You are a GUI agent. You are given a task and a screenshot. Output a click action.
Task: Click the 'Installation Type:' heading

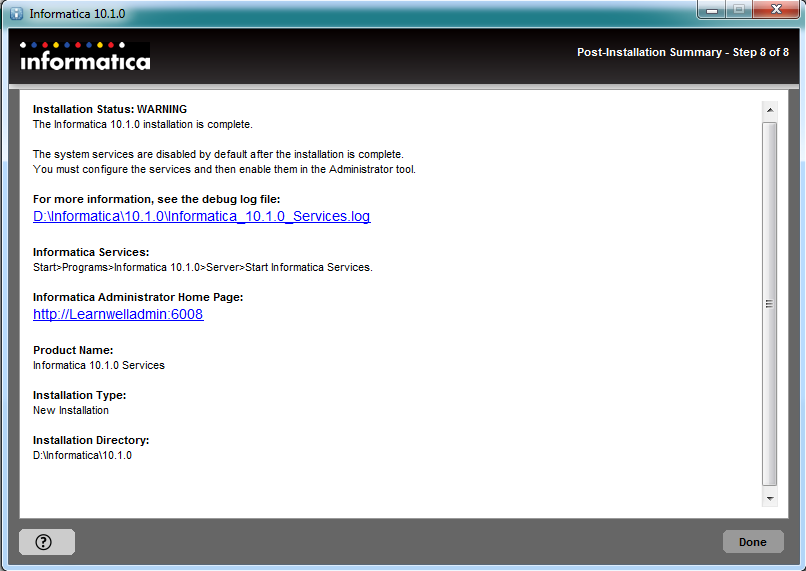[x=80, y=395]
